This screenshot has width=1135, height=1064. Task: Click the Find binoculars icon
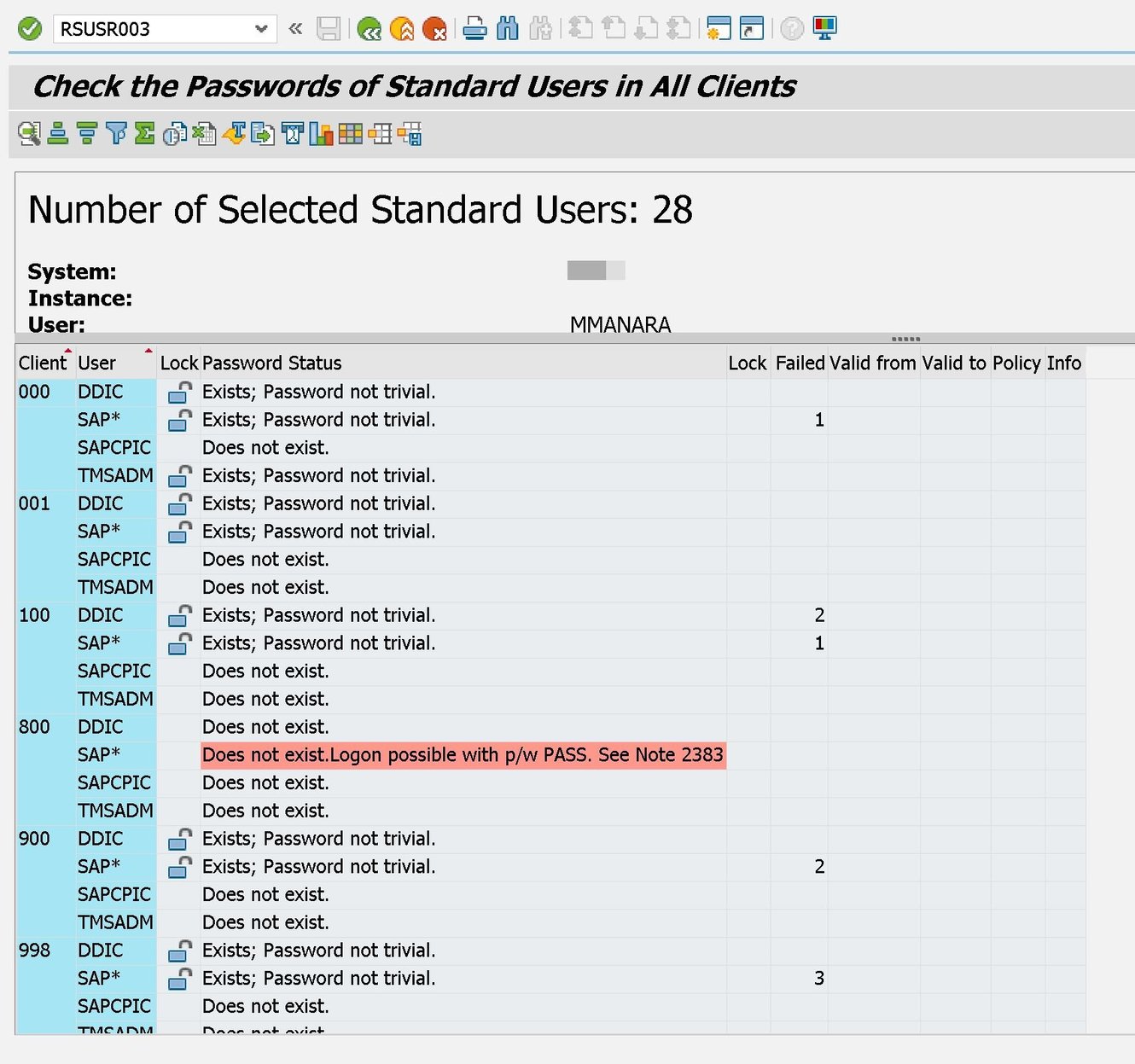pos(507,28)
